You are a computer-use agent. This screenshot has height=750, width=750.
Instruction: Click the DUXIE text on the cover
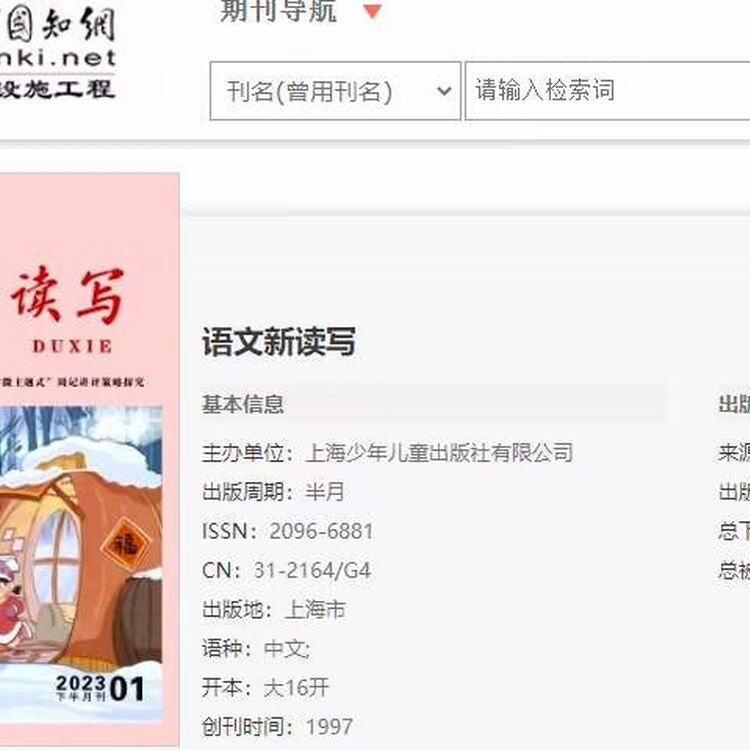[x=73, y=346]
